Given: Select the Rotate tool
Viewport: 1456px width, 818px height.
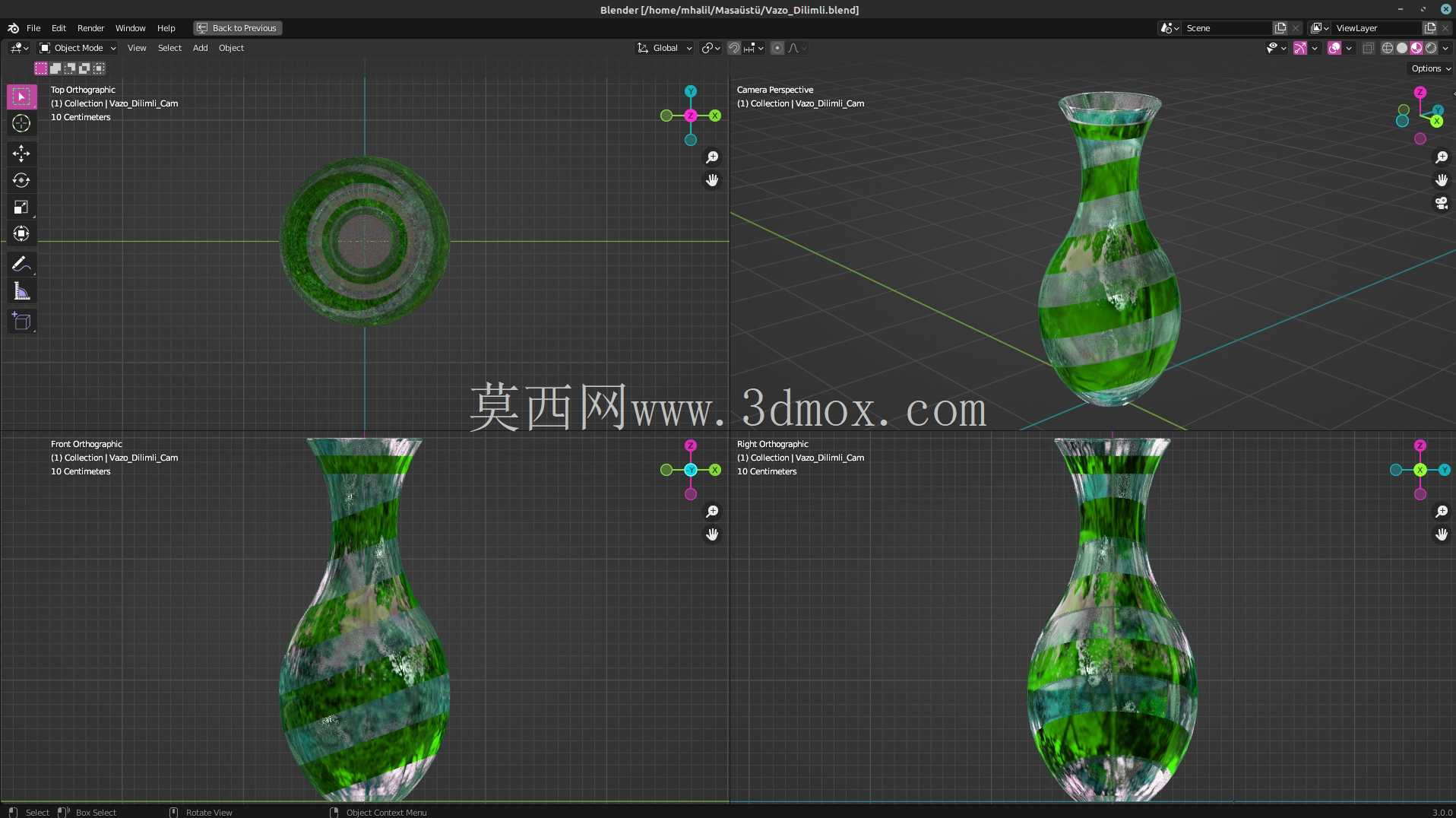Looking at the screenshot, I should [x=21, y=180].
